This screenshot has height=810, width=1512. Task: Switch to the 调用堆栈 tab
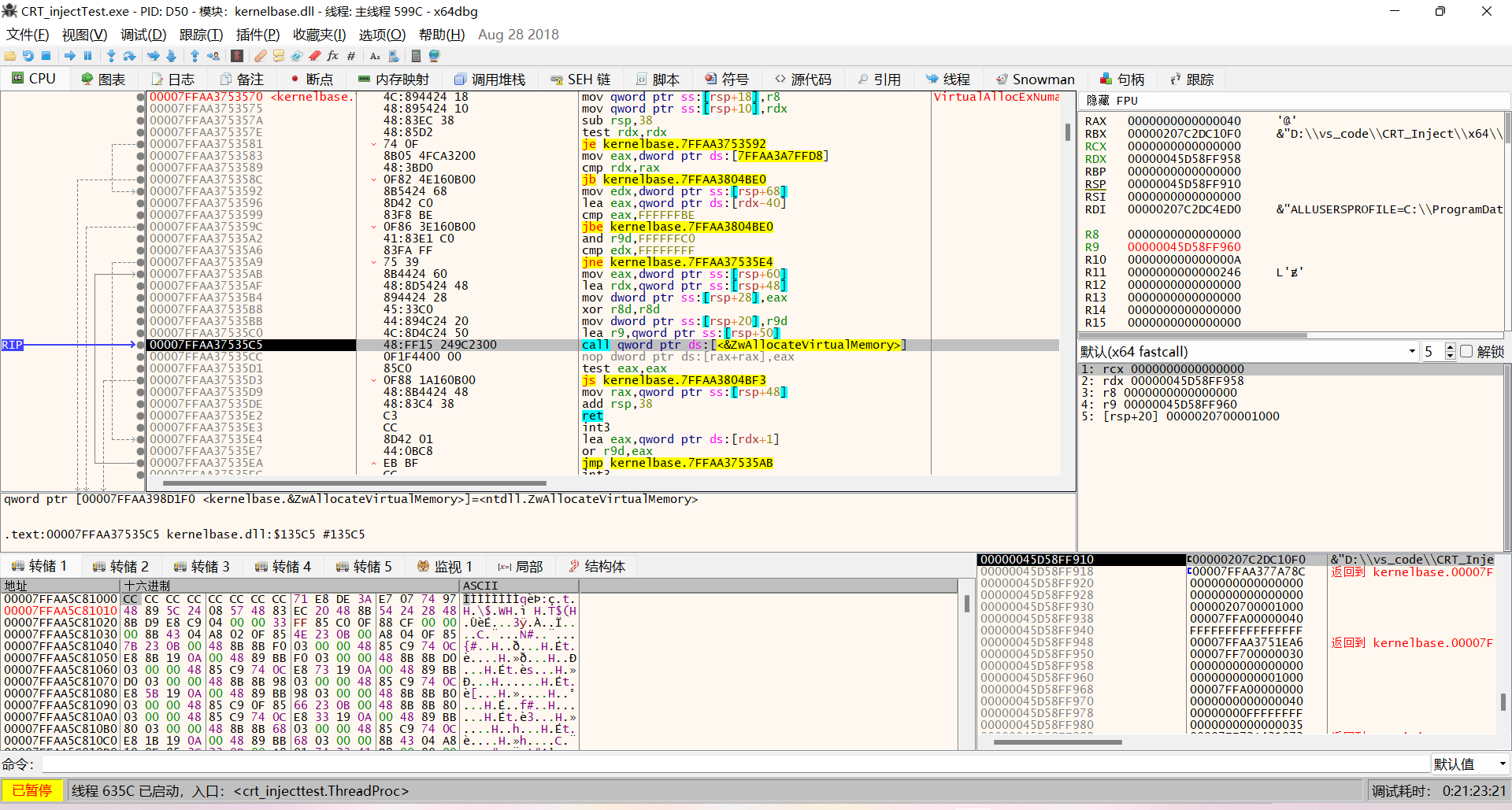(490, 80)
